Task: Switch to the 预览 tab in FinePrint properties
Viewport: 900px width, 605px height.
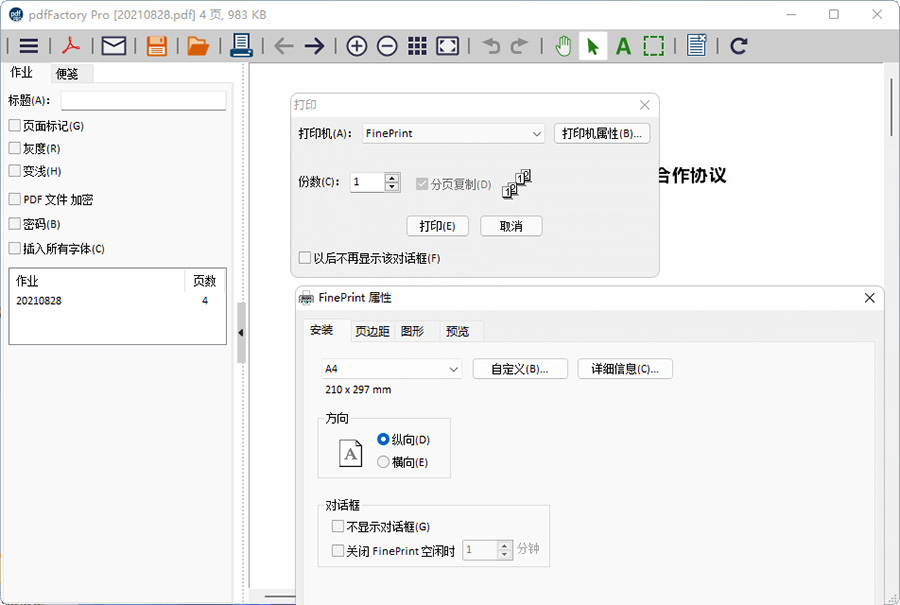Action: pyautogui.click(x=458, y=331)
